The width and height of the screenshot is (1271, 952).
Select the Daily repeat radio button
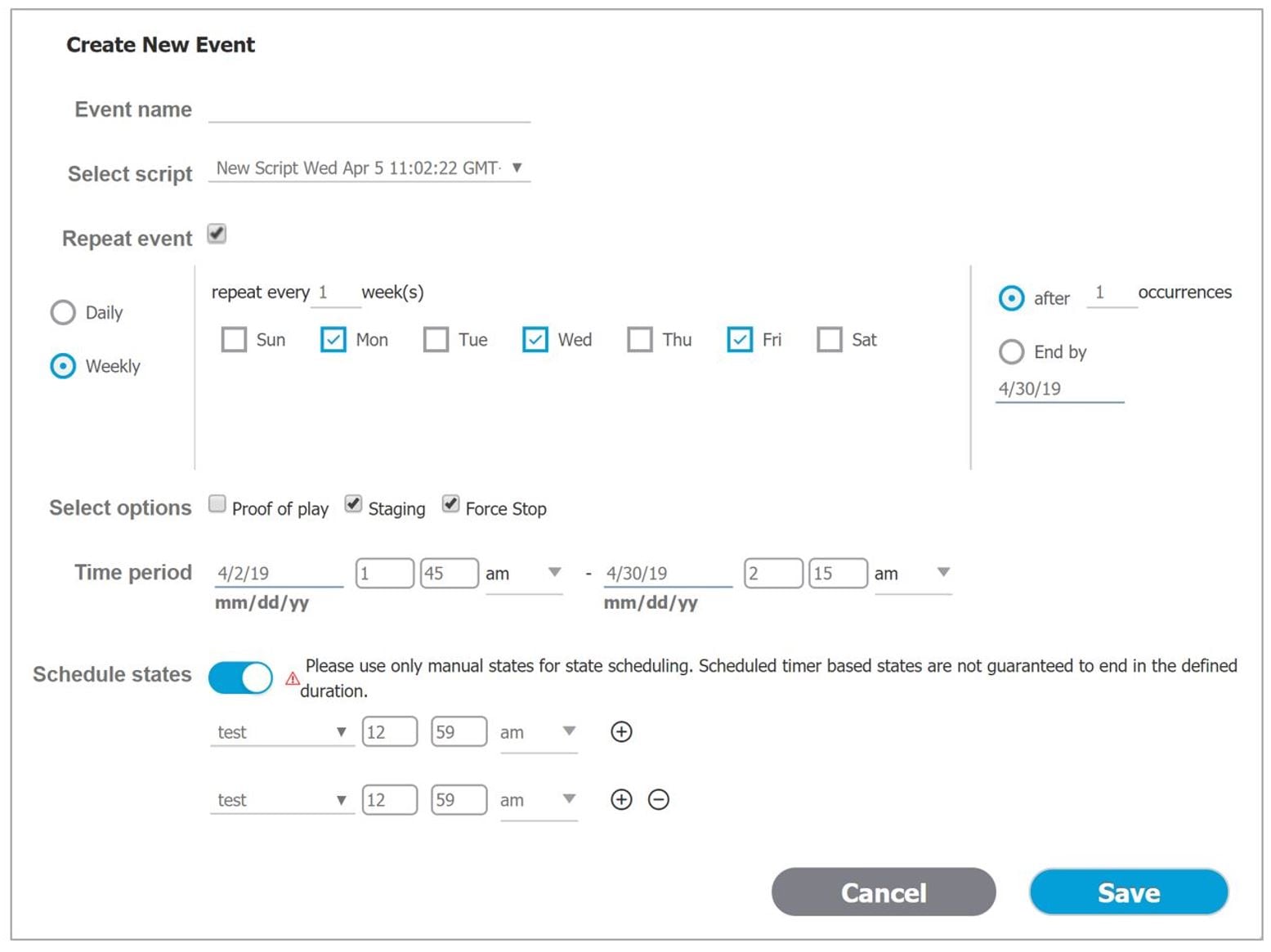(x=63, y=312)
